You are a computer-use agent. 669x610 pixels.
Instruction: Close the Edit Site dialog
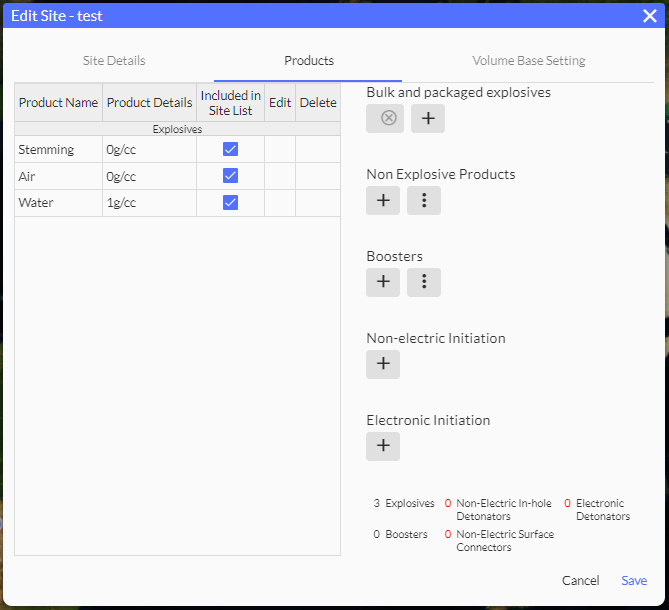649,15
